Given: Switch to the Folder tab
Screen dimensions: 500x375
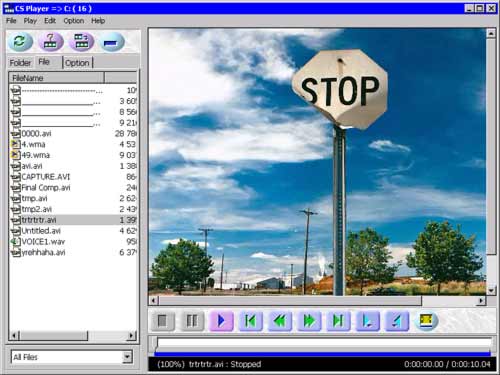Looking at the screenshot, I should [20, 63].
